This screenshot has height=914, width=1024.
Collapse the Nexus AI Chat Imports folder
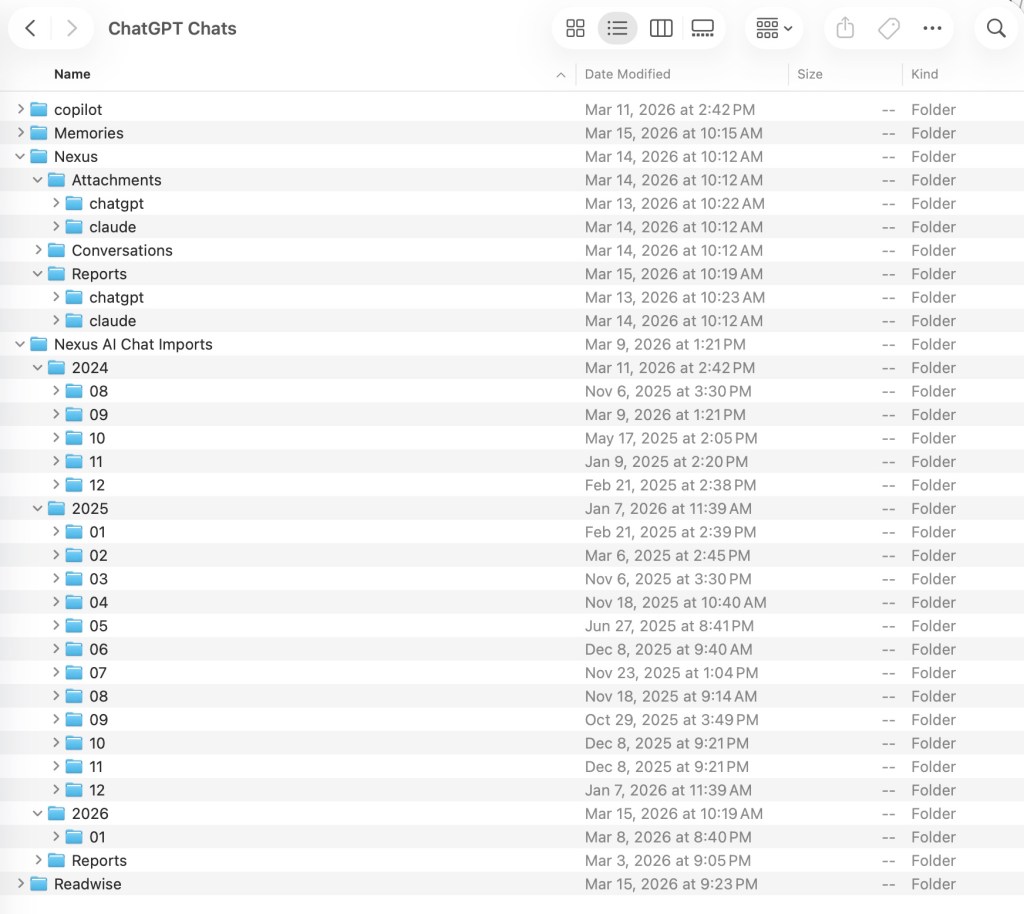tap(21, 344)
